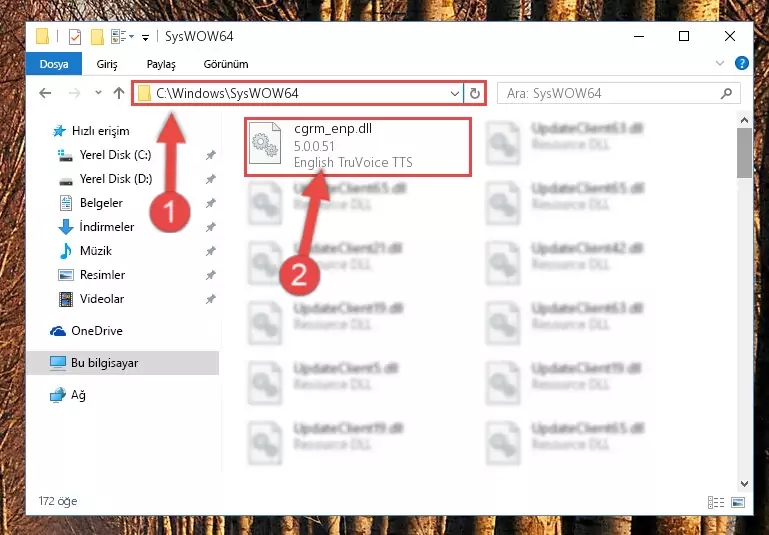This screenshot has height=535, width=769.
Task: Unpin Belgeler pin icon
Action: [210, 203]
